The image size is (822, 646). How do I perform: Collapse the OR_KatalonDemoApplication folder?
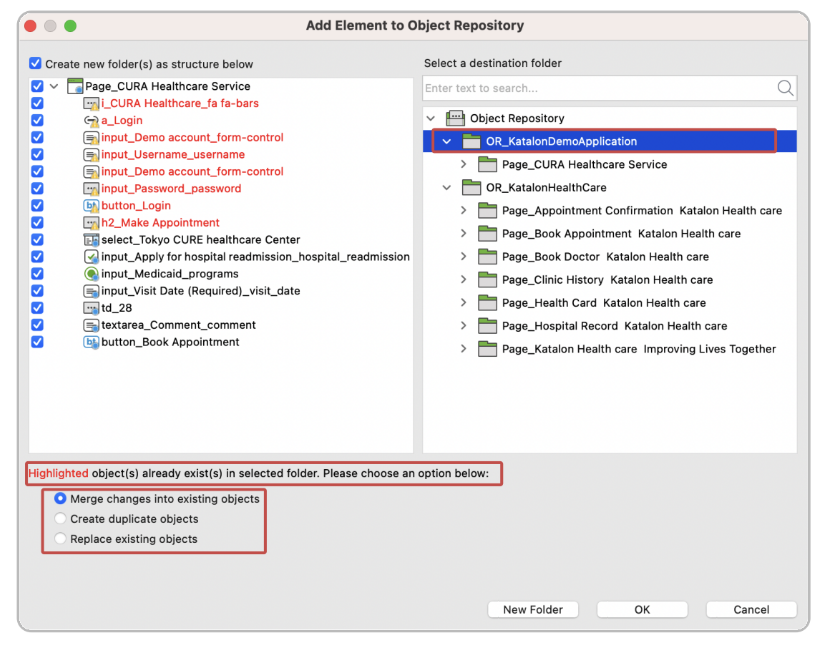click(446, 141)
